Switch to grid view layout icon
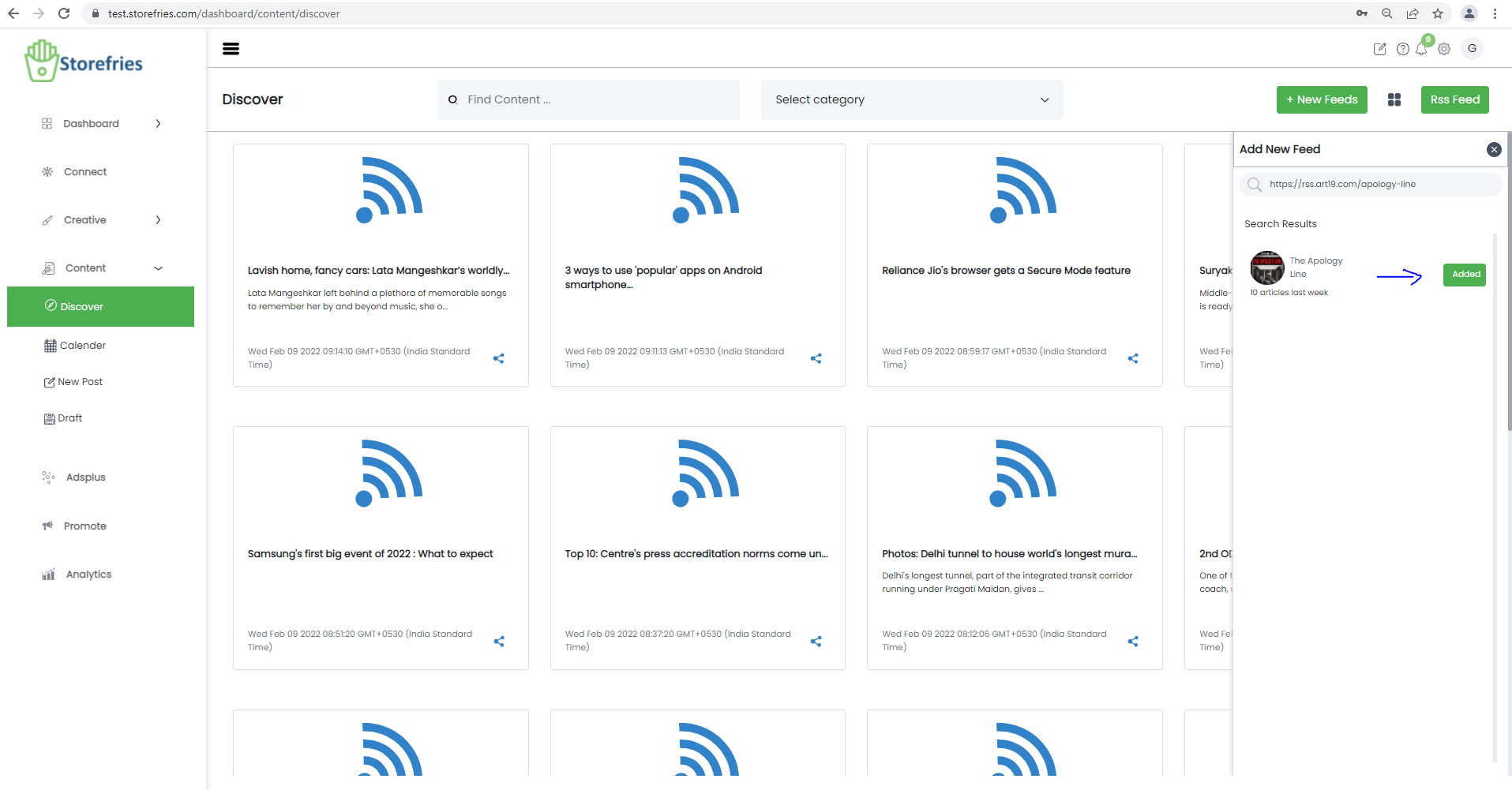The width and height of the screenshot is (1512, 790). point(1394,99)
